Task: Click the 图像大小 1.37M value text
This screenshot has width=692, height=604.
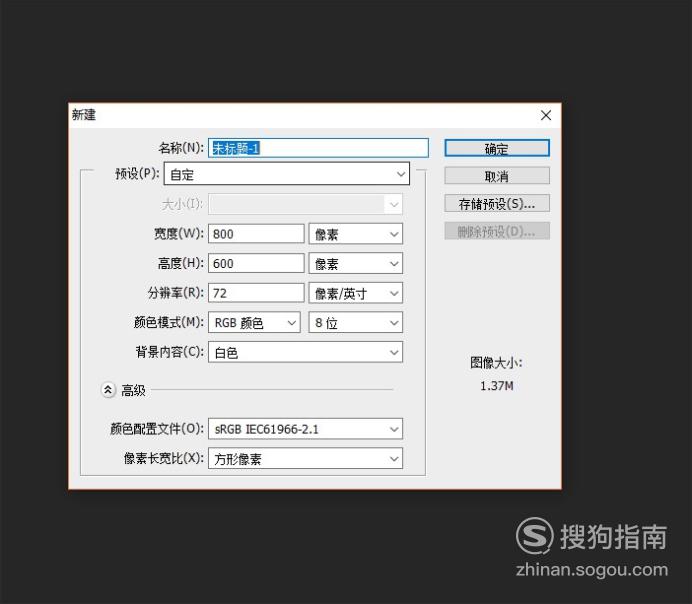Action: (496, 386)
